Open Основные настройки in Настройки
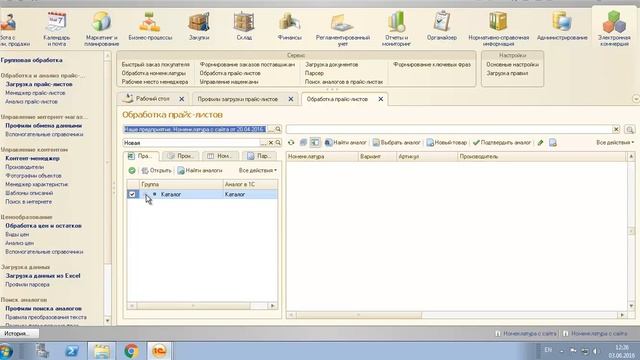Screen dimensions: 640x360 pos(512,64)
